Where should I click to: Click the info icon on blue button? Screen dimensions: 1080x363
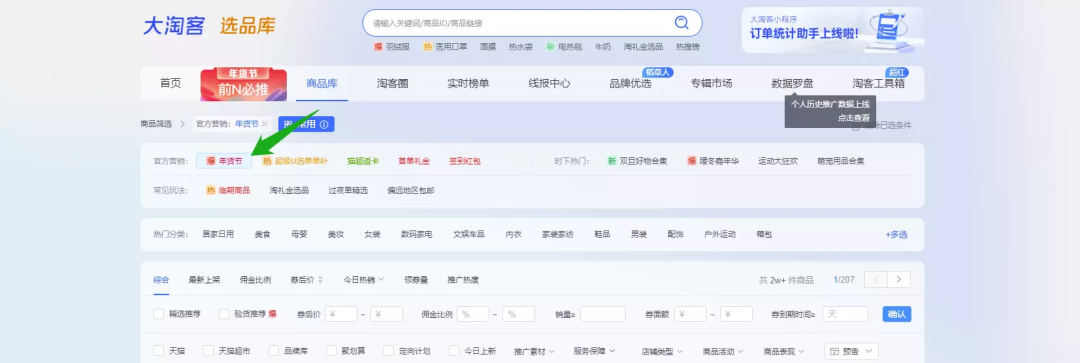324,124
